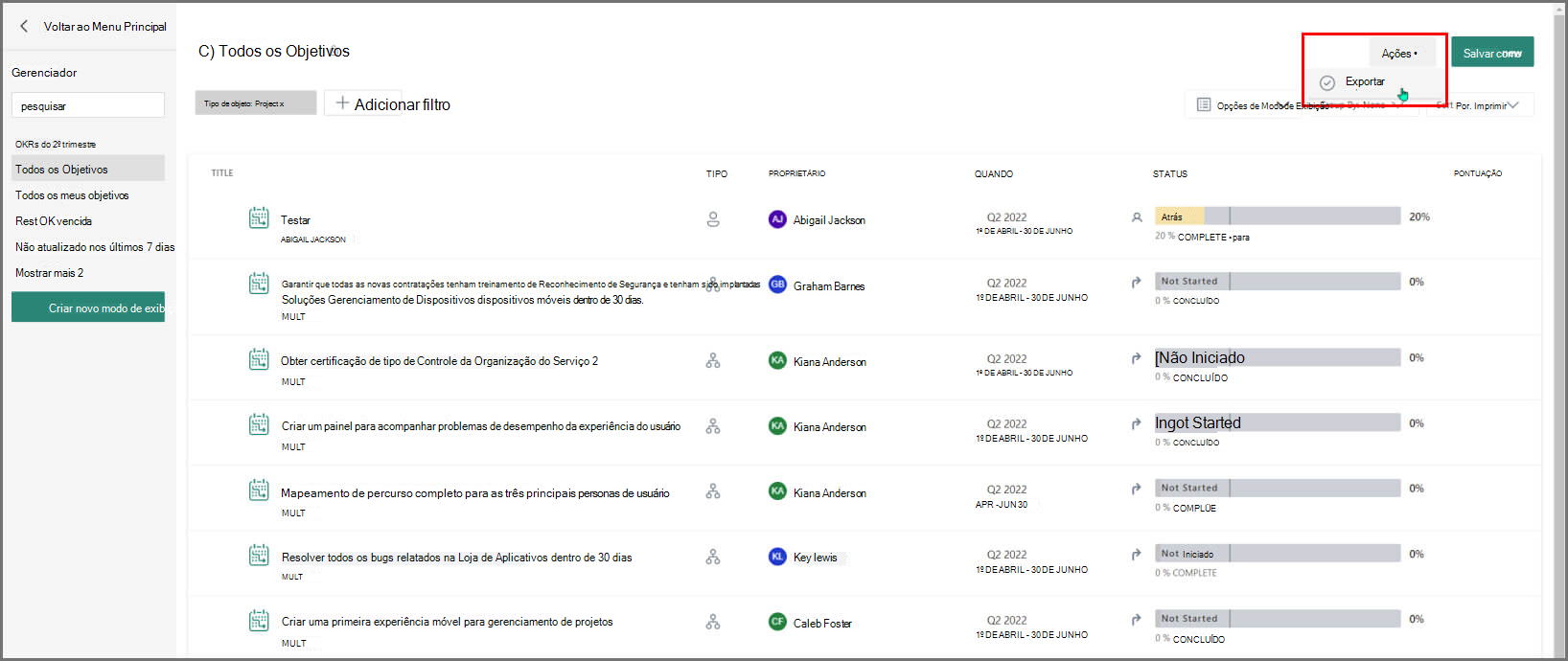
Task: Open Criar uma primeira experiência móvel objective
Action: tap(447, 623)
